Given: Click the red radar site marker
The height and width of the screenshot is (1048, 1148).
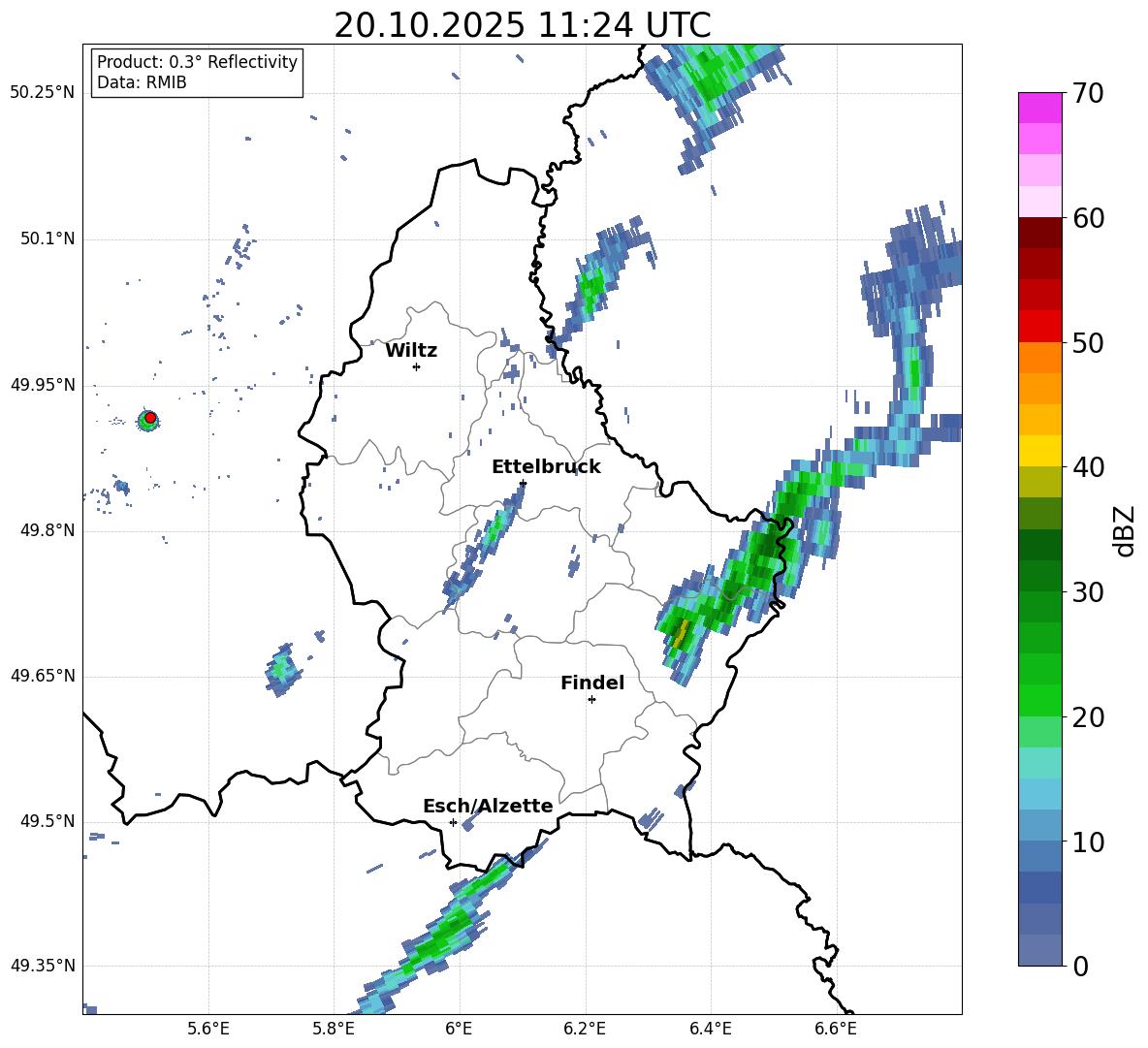Looking at the screenshot, I should pos(150,417).
